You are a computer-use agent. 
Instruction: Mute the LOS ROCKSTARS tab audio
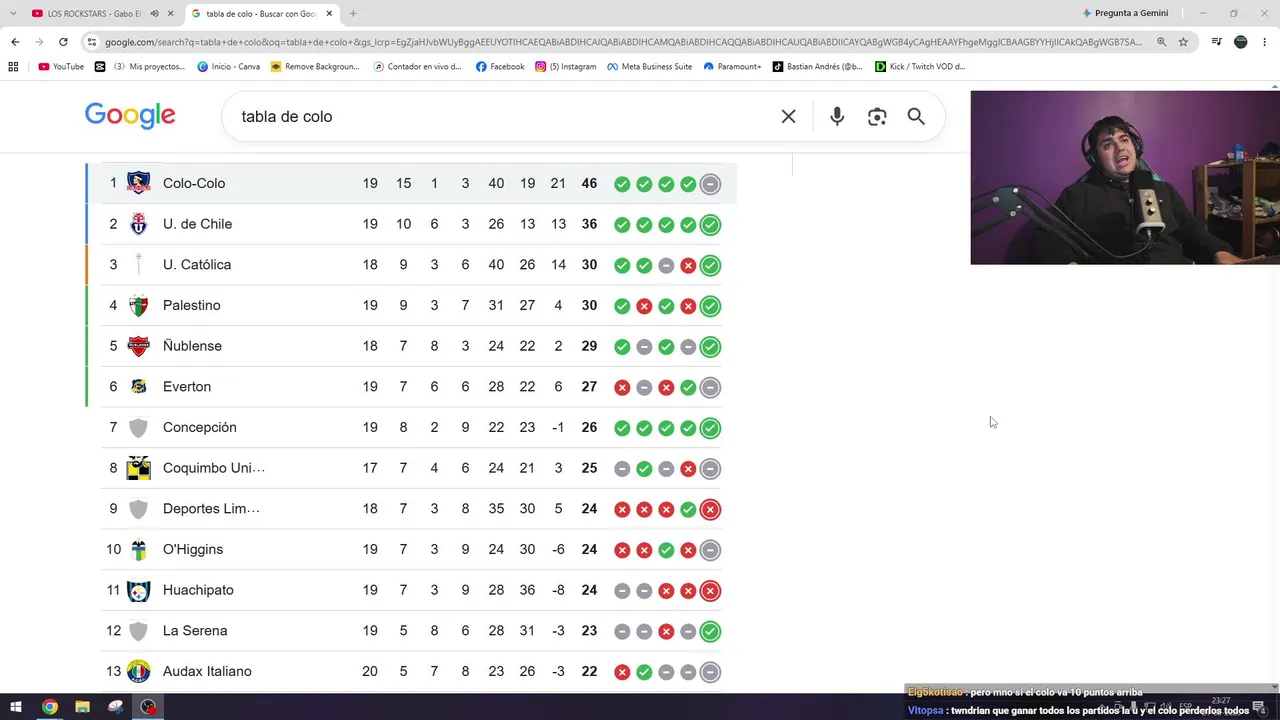(x=154, y=14)
